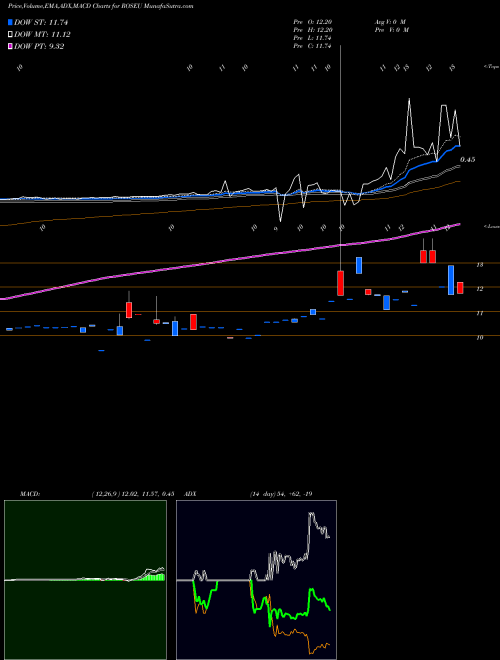
Task: Click the magenta DOW PT legend square
Action: click(10, 47)
